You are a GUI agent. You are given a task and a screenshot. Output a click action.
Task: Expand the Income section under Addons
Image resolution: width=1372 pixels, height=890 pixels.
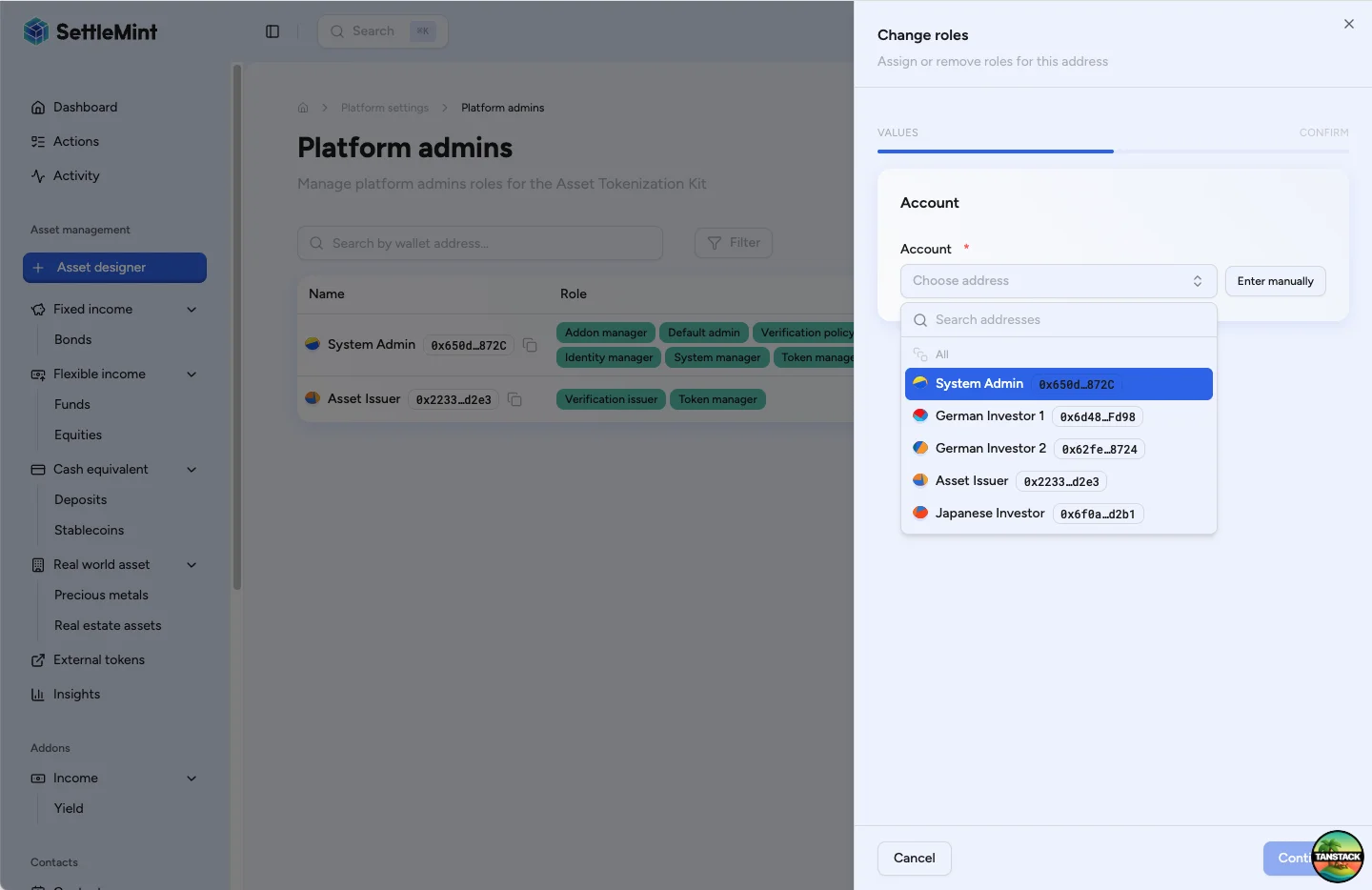192,778
